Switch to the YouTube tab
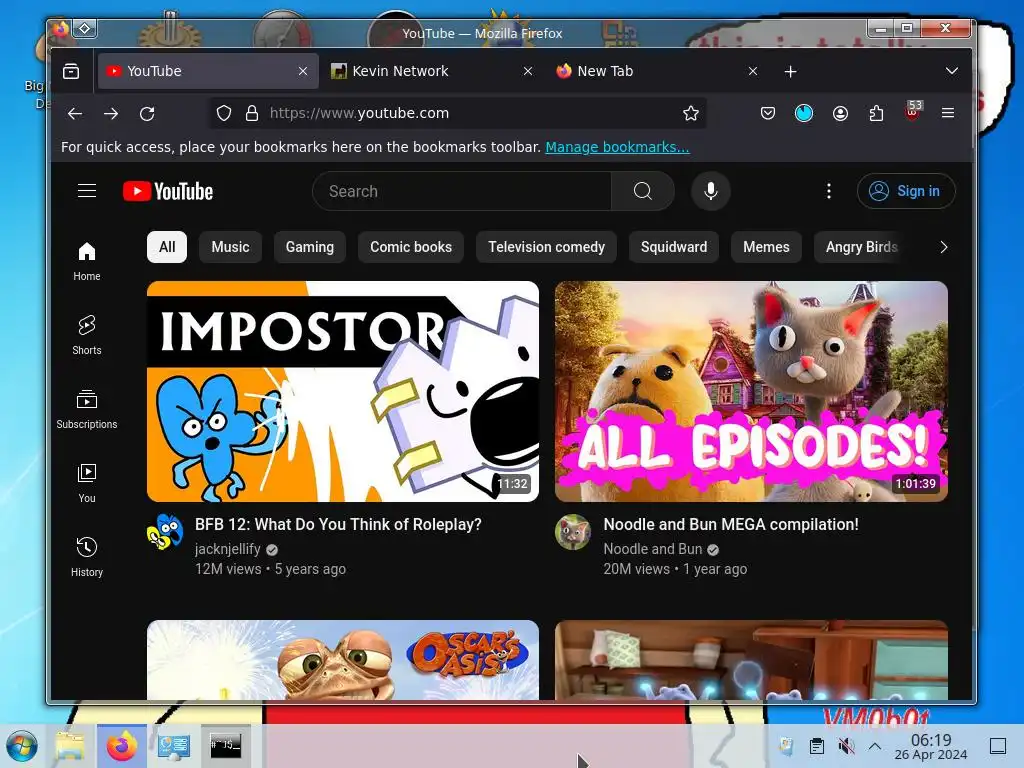 point(208,71)
